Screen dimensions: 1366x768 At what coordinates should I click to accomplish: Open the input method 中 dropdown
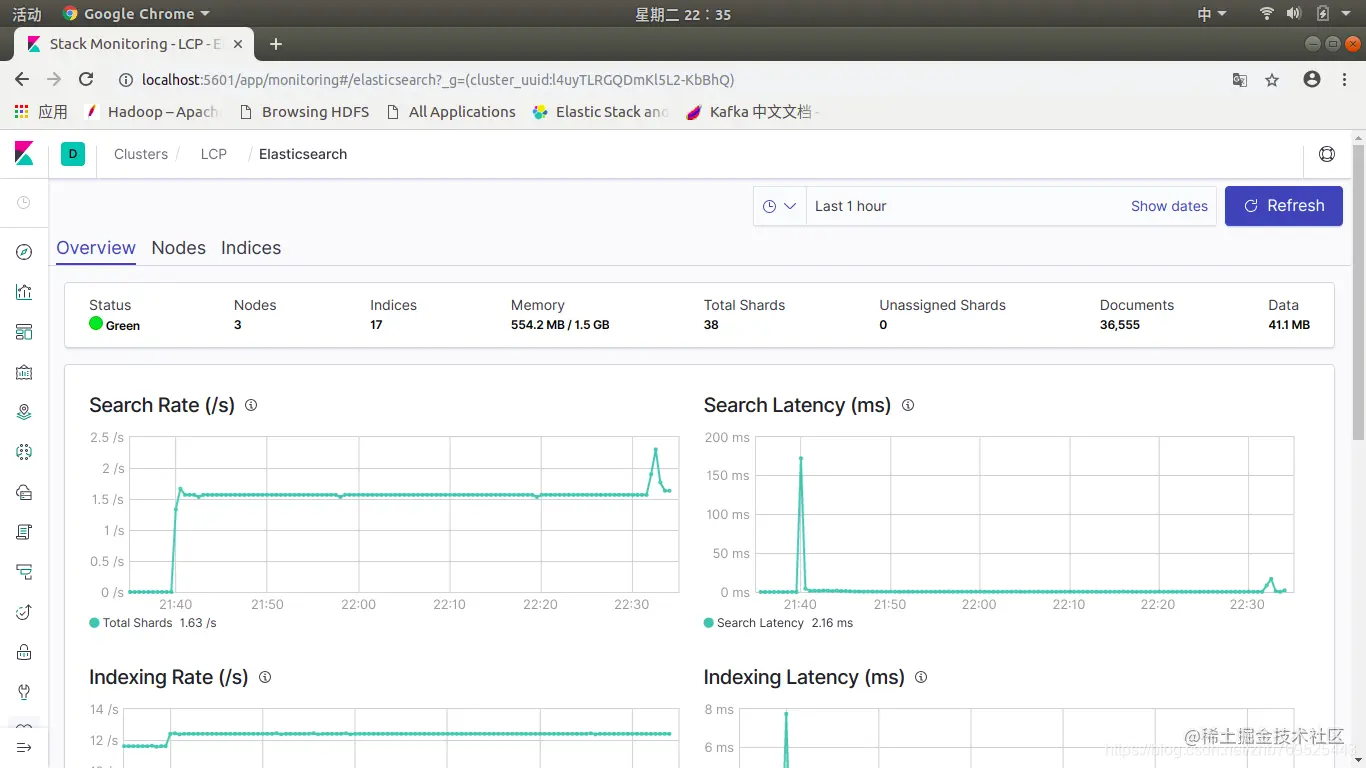pos(1212,14)
